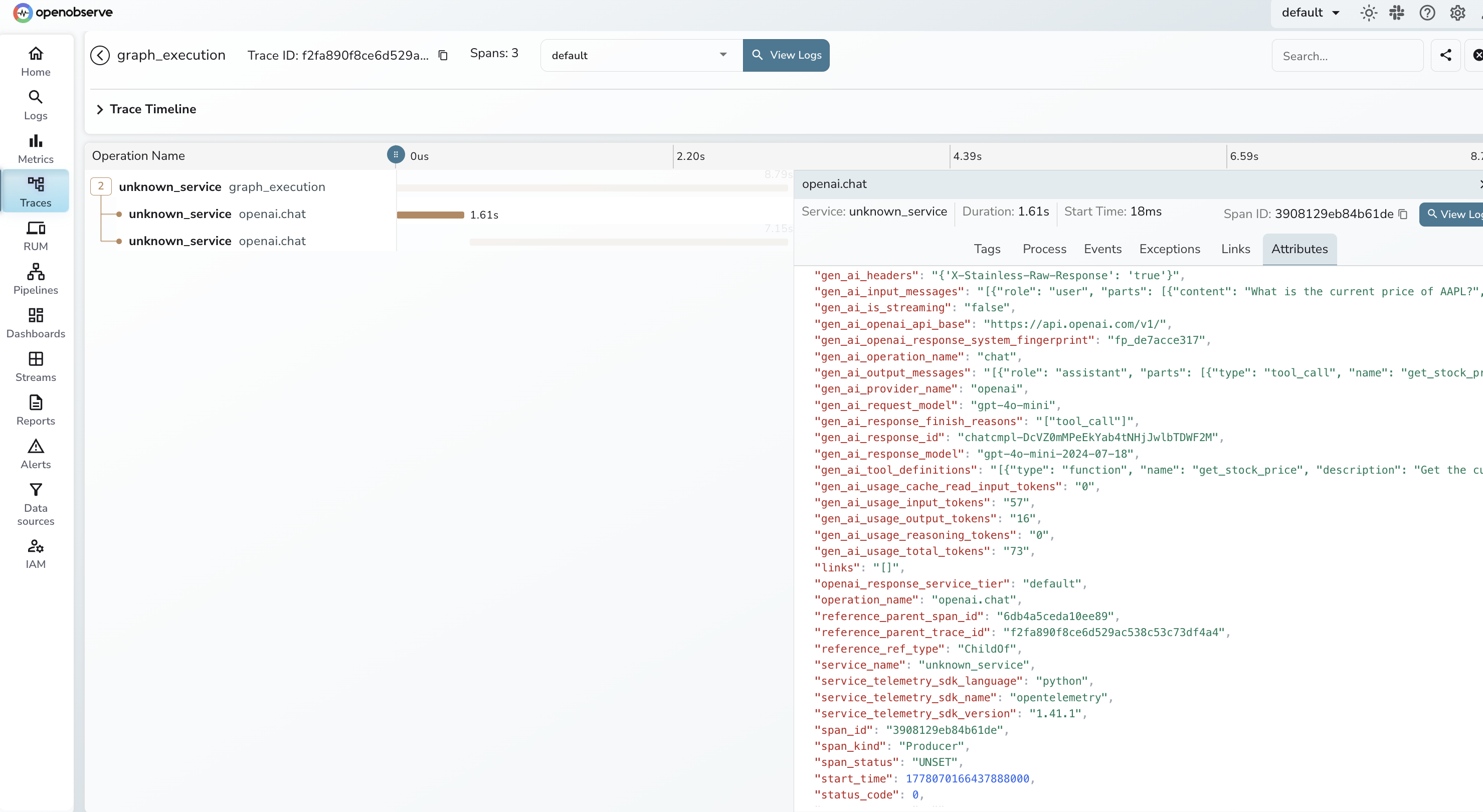Image resolution: width=1483 pixels, height=812 pixels.
Task: Copy the Span ID 3908129eb84b61de
Action: (x=1403, y=214)
